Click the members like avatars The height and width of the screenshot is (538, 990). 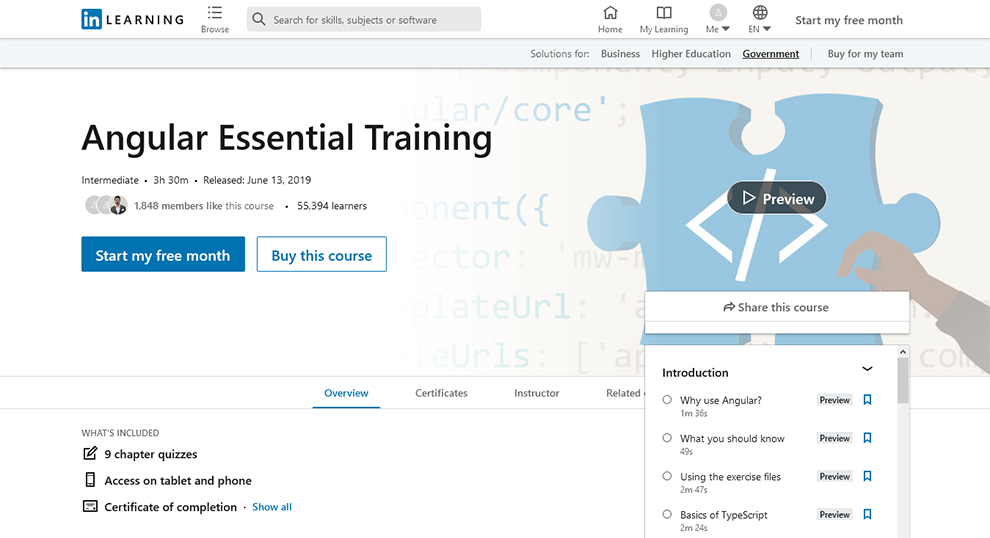(106, 205)
